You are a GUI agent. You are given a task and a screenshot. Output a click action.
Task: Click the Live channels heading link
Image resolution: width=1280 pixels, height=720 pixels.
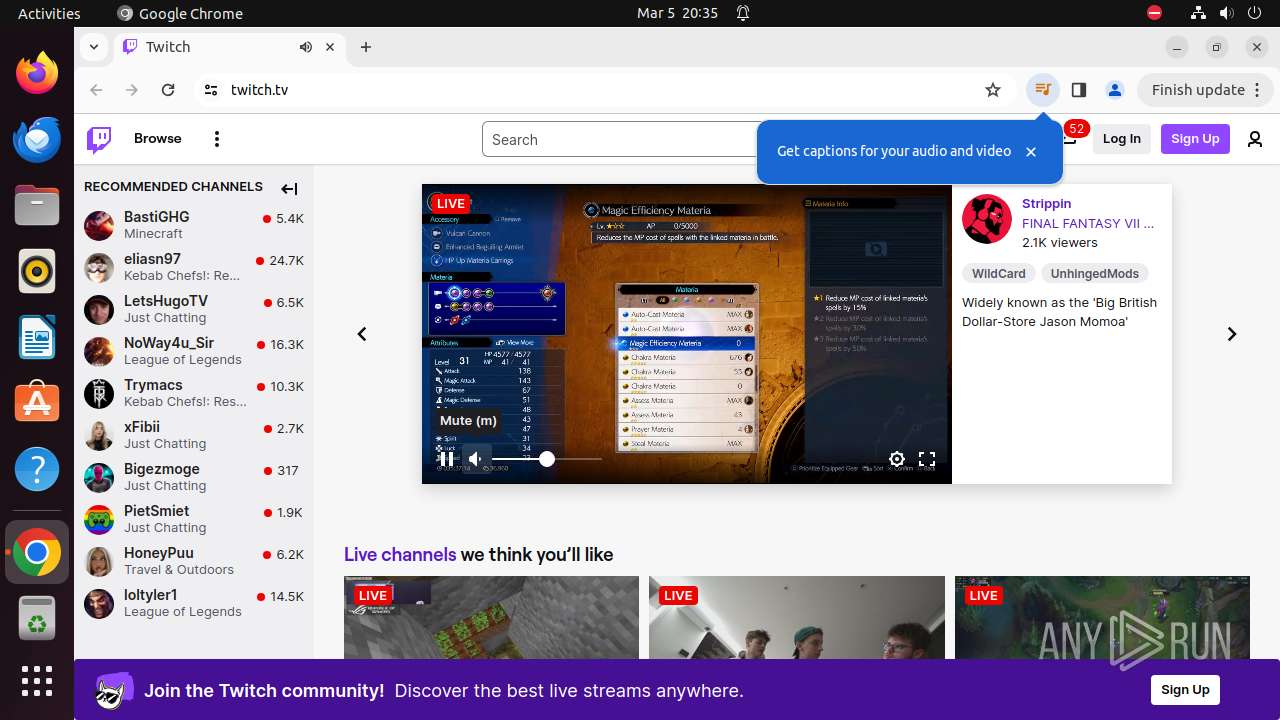[400, 555]
